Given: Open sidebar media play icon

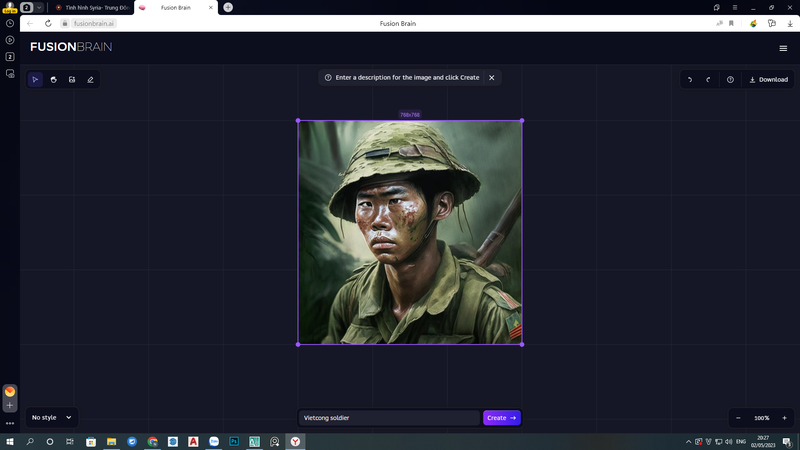Looking at the screenshot, I should [10, 40].
